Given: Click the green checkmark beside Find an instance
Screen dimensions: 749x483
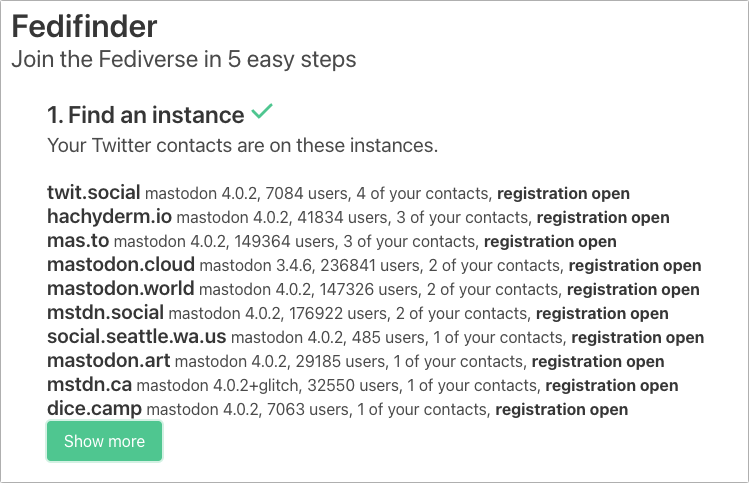Looking at the screenshot, I should pos(262,114).
